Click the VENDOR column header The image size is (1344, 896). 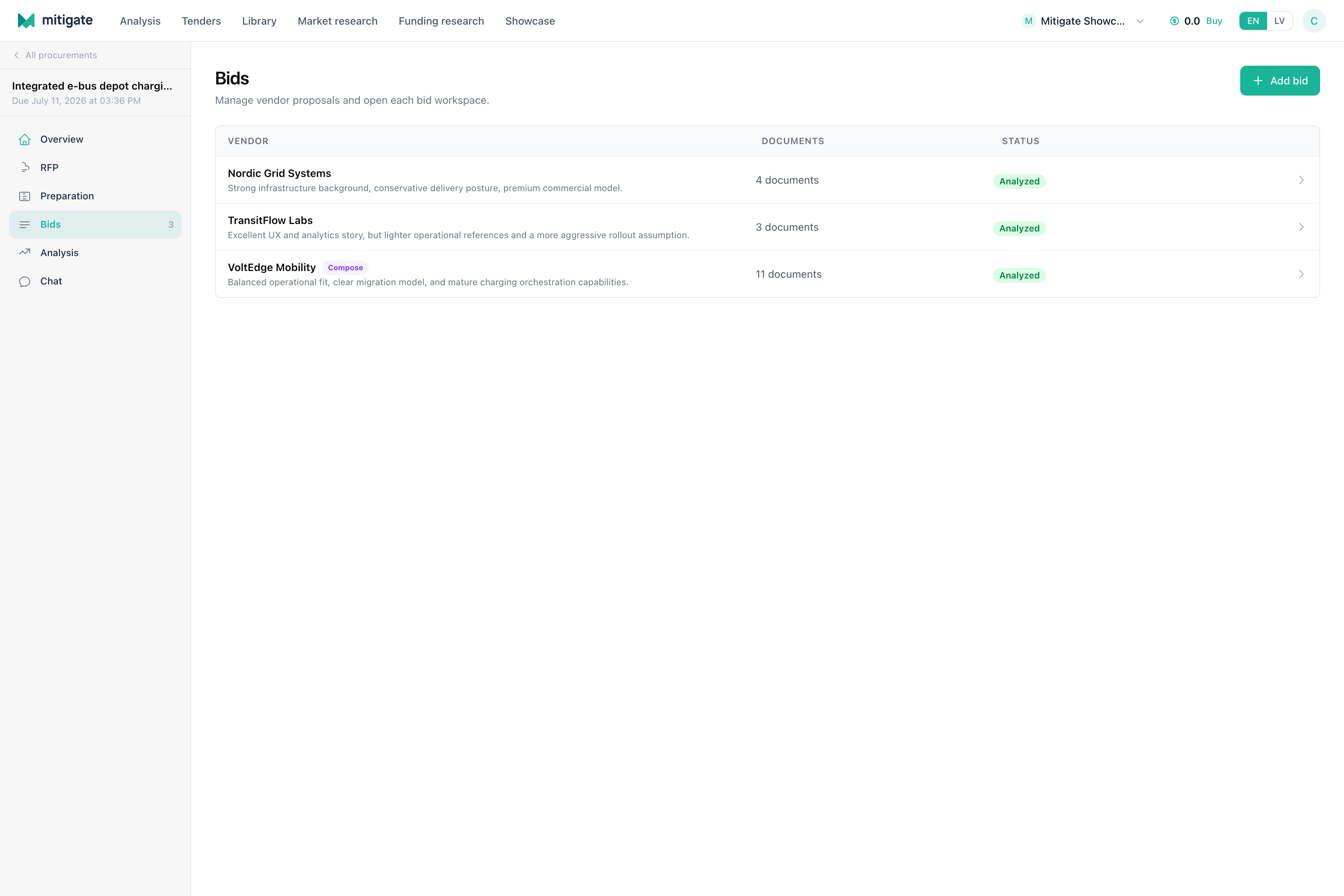pyautogui.click(x=248, y=141)
